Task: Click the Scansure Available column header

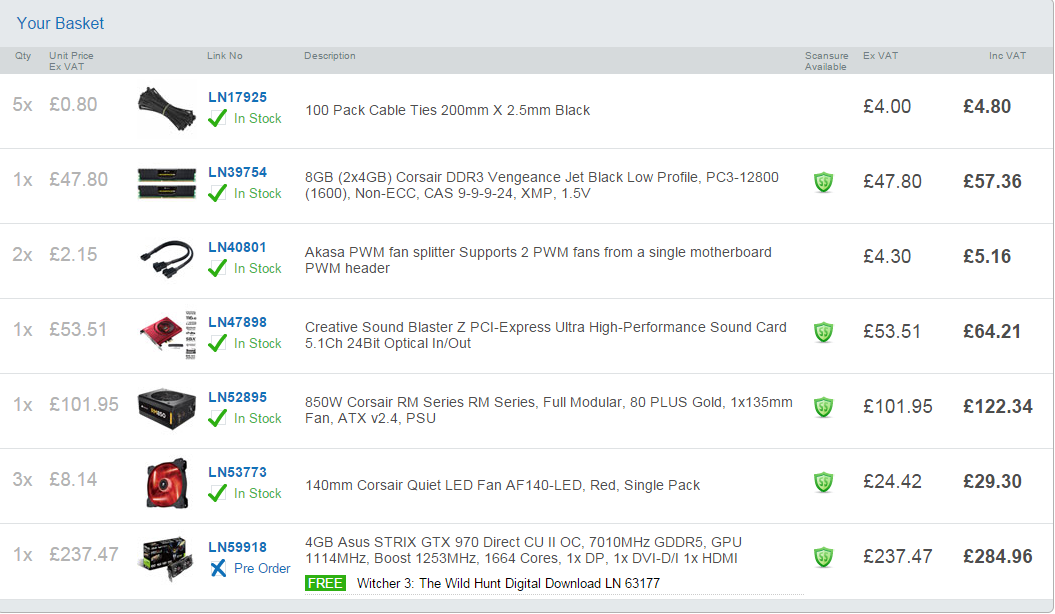Action: (827, 61)
